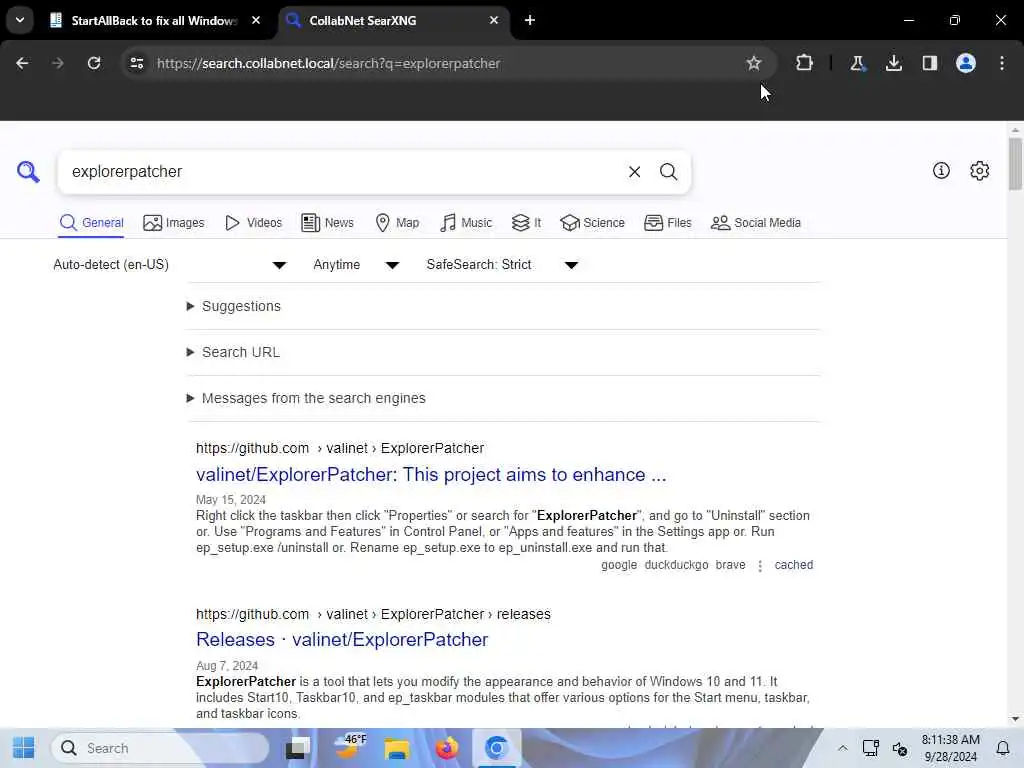The width and height of the screenshot is (1024, 768).
Task: Open the Extensions puzzle icon
Action: coord(805,63)
